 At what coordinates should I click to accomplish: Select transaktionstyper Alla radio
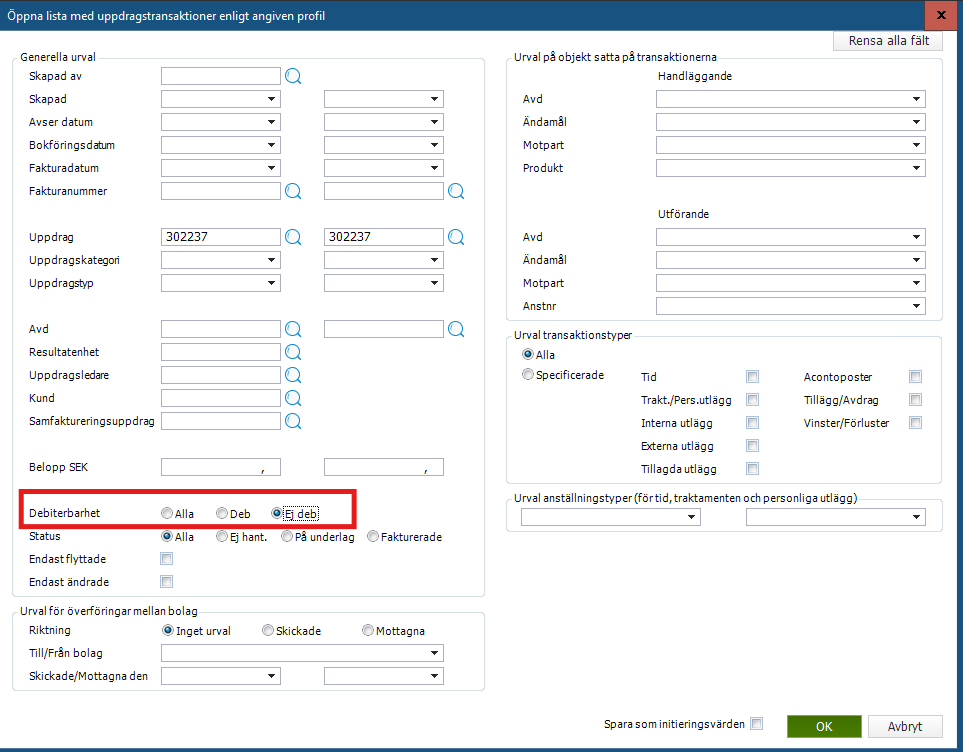pos(528,354)
